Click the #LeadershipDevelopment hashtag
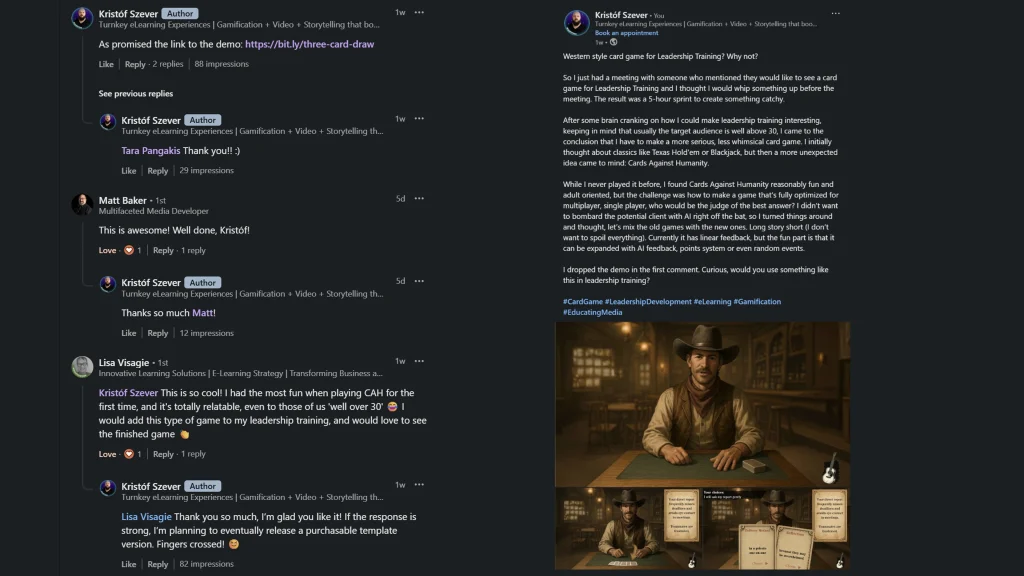Viewport: 1024px width, 576px height. (x=648, y=301)
